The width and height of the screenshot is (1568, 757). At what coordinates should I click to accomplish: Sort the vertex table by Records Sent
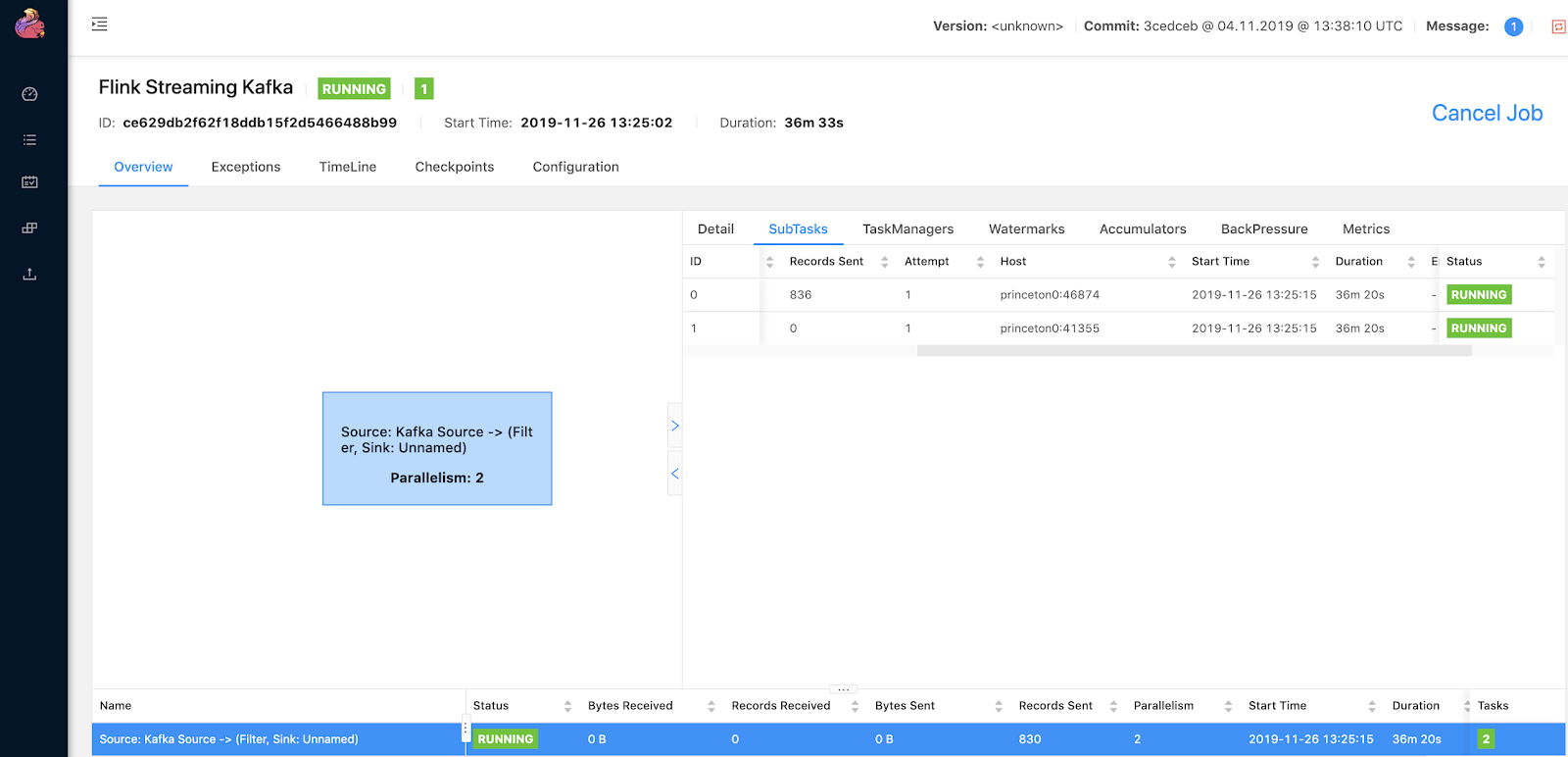tap(1113, 706)
